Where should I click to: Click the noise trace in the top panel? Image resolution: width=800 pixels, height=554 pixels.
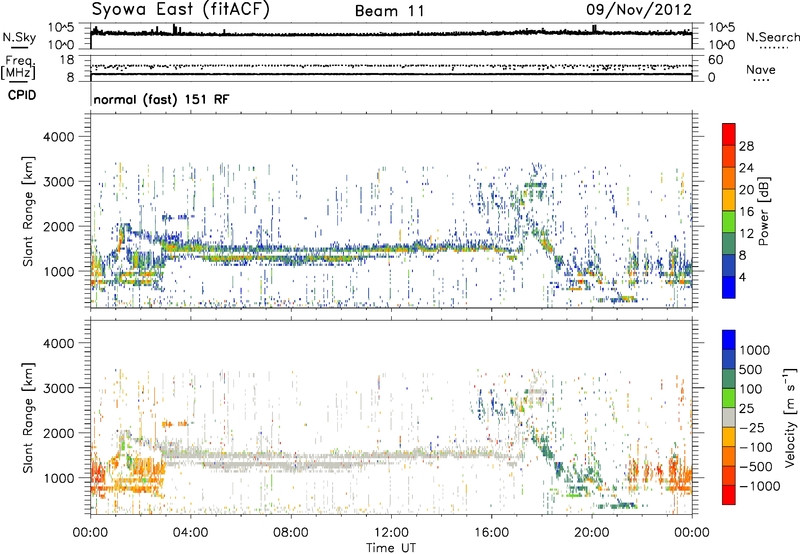coord(391,34)
